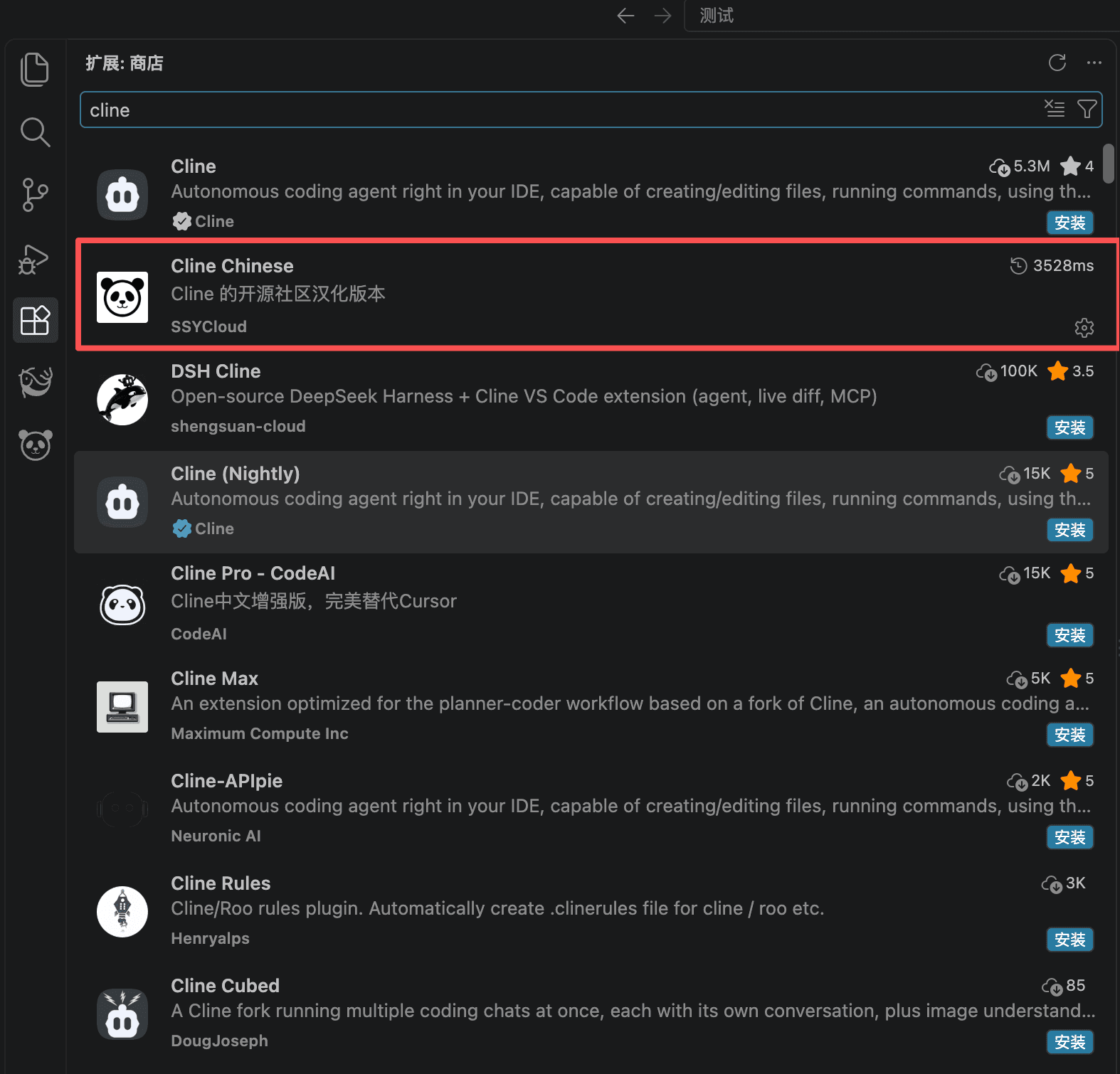The image size is (1120, 1074).
Task: Click the DSH Cline description about DeepSeek Harness
Action: (524, 396)
